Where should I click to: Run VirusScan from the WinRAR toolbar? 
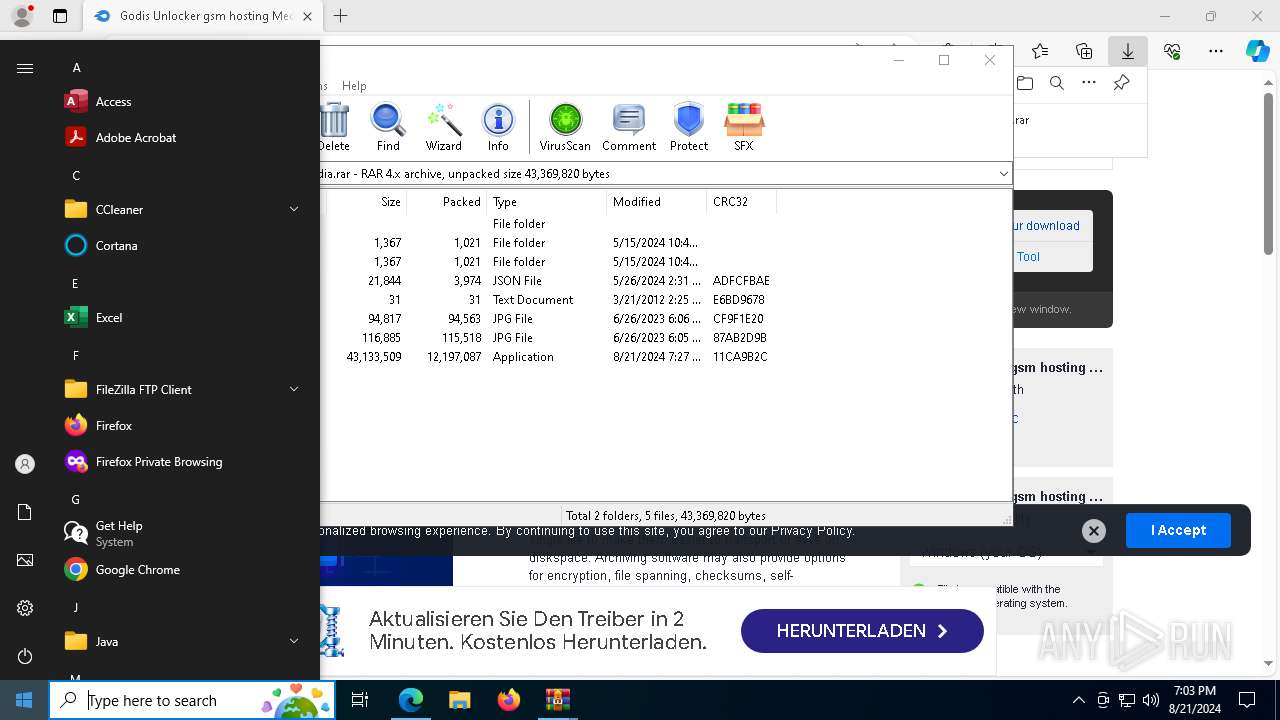(565, 127)
